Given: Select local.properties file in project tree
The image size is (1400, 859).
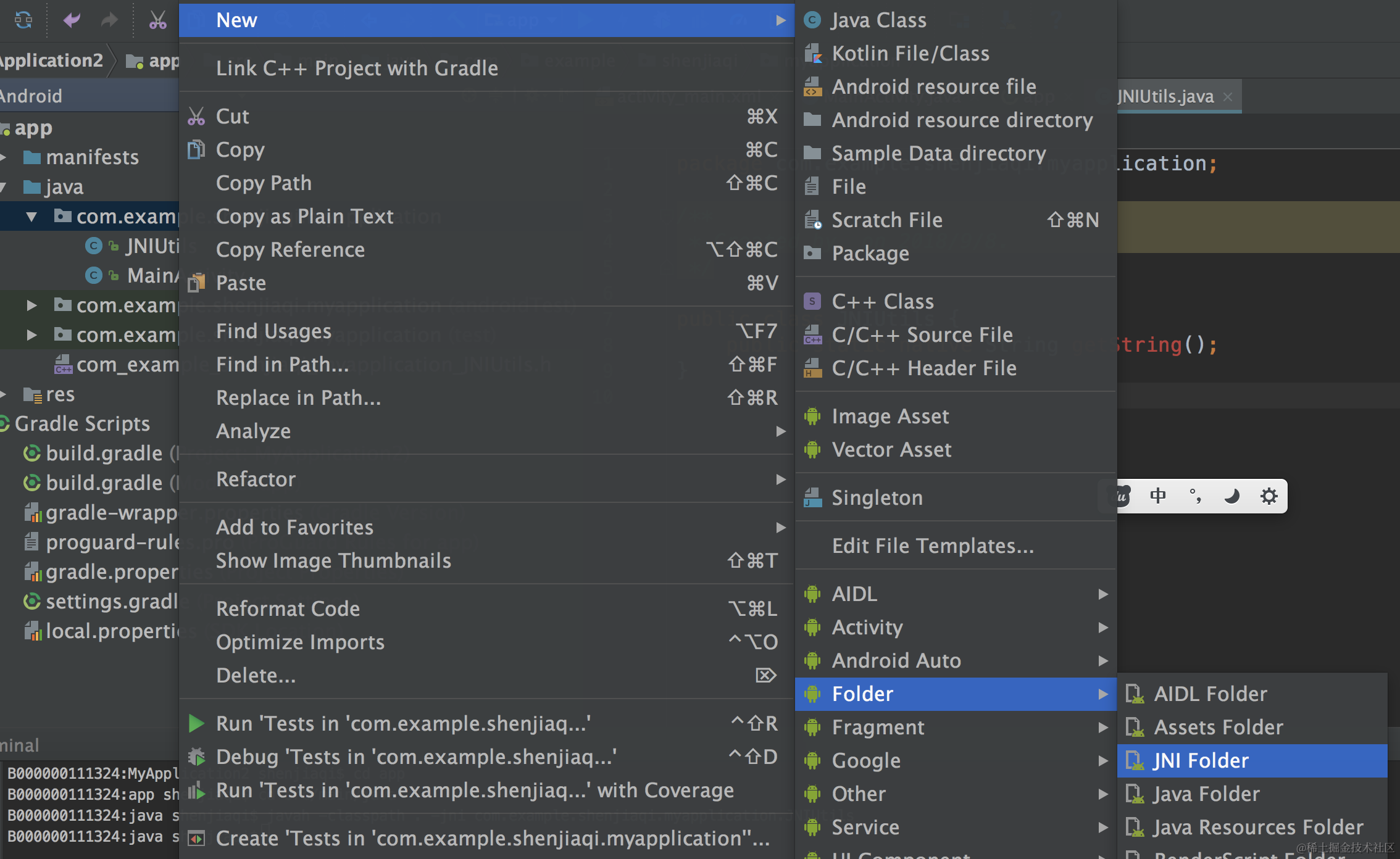Looking at the screenshot, I should point(111,631).
